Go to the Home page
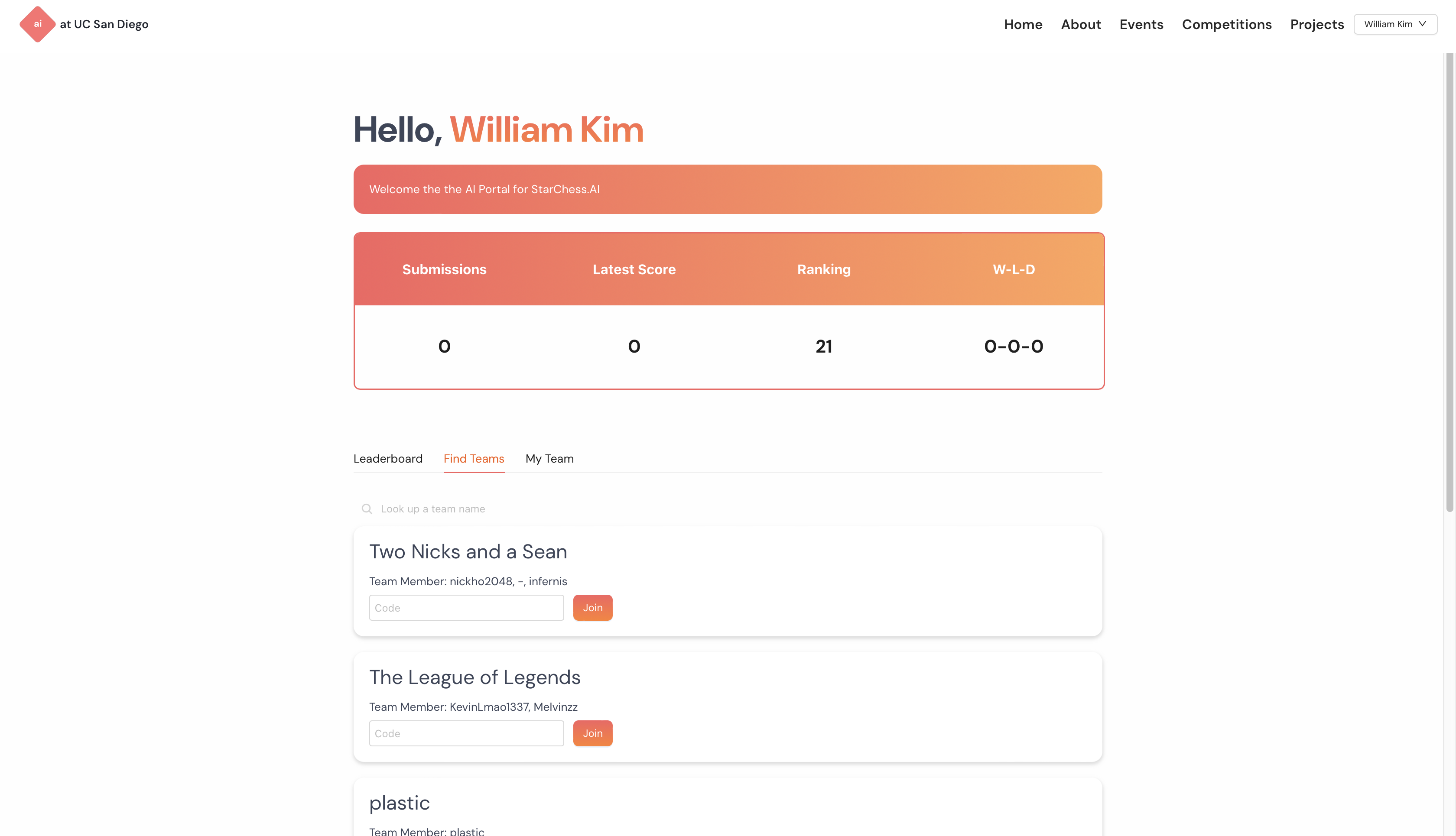This screenshot has height=836, width=1456. [1022, 24]
